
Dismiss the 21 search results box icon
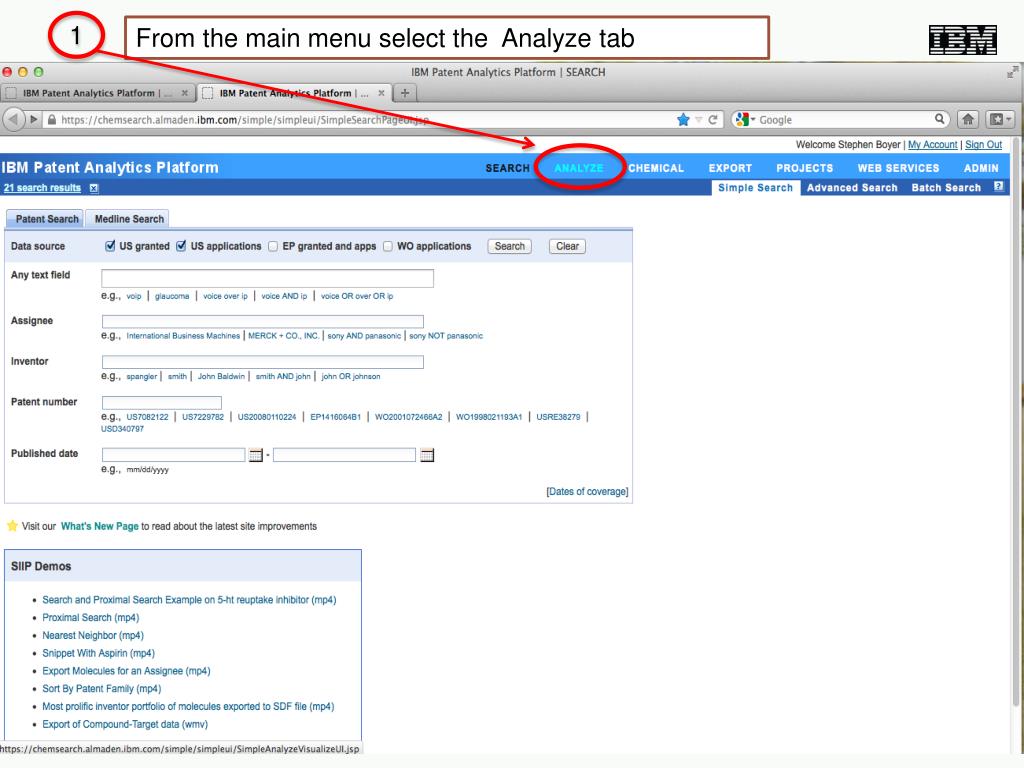94,188
